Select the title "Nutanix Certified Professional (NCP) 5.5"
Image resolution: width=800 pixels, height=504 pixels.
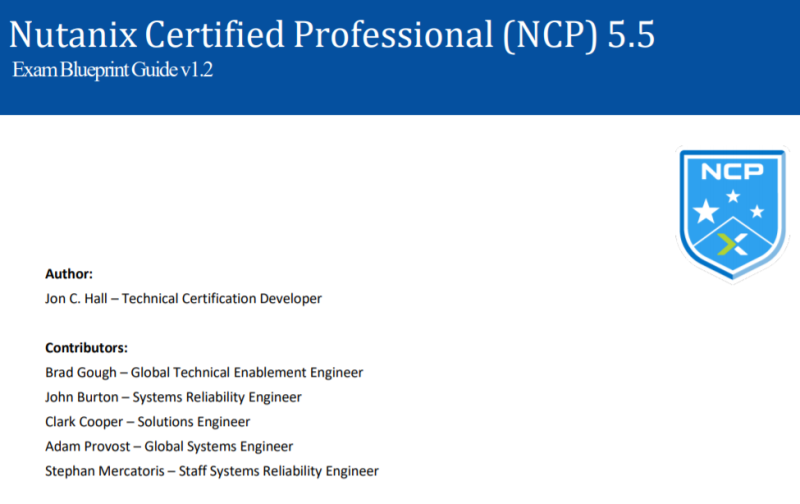[332, 35]
